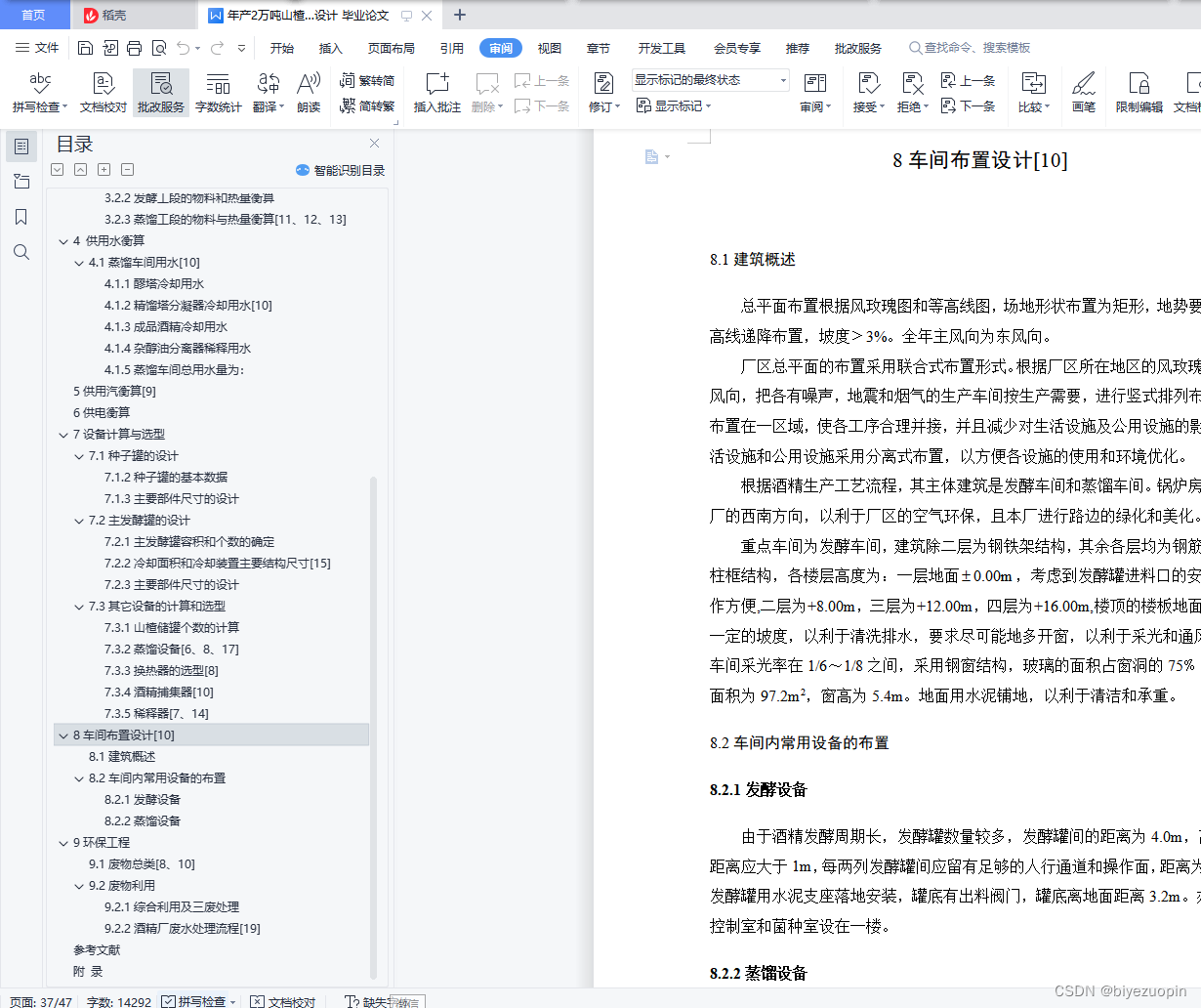
Task: Go to the 首页 home tab
Action: (x=33, y=15)
